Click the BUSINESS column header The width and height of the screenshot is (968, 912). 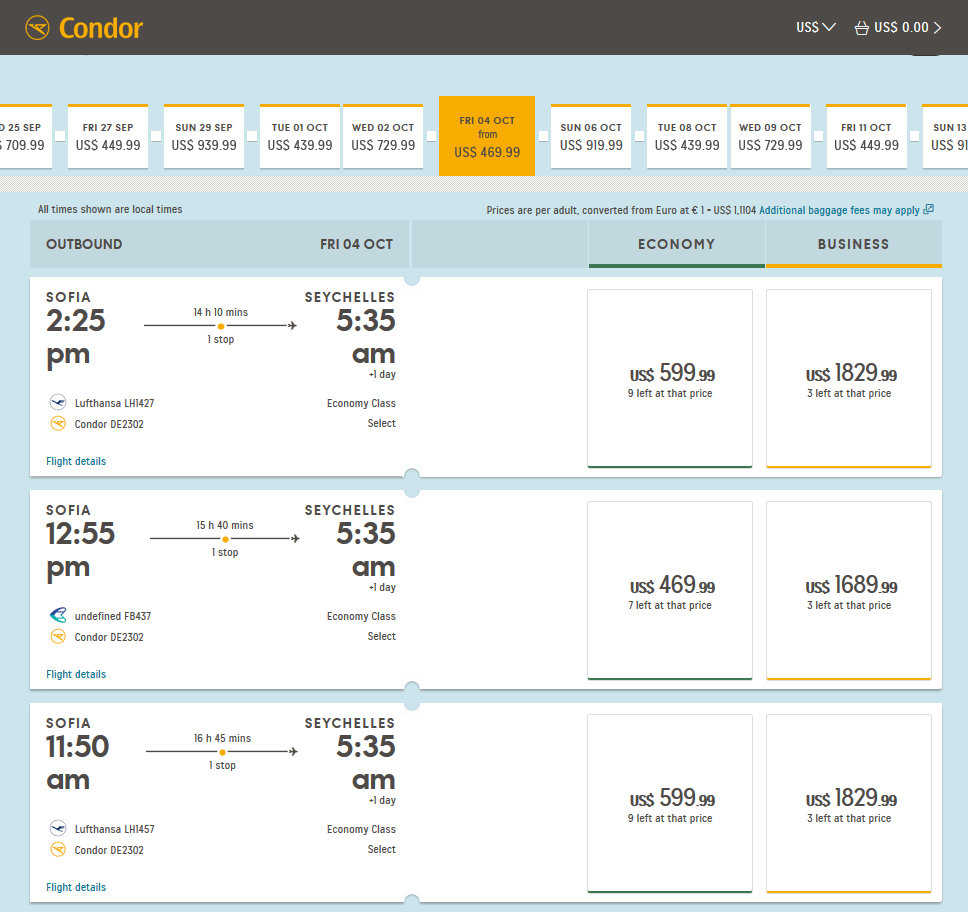[x=854, y=244]
